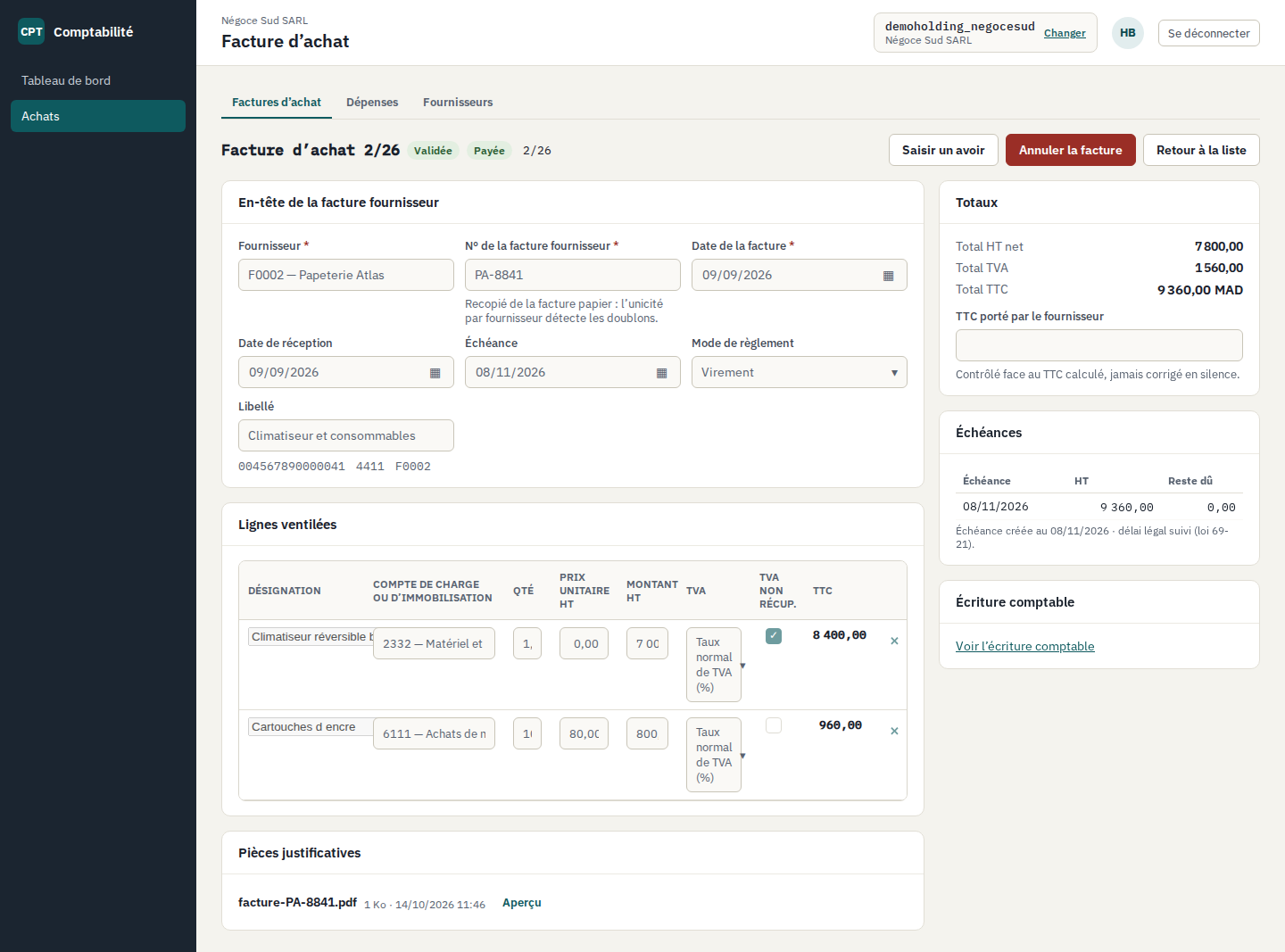Select Achats in the sidebar
Viewport: 1285px width, 952px height.
tap(98, 116)
